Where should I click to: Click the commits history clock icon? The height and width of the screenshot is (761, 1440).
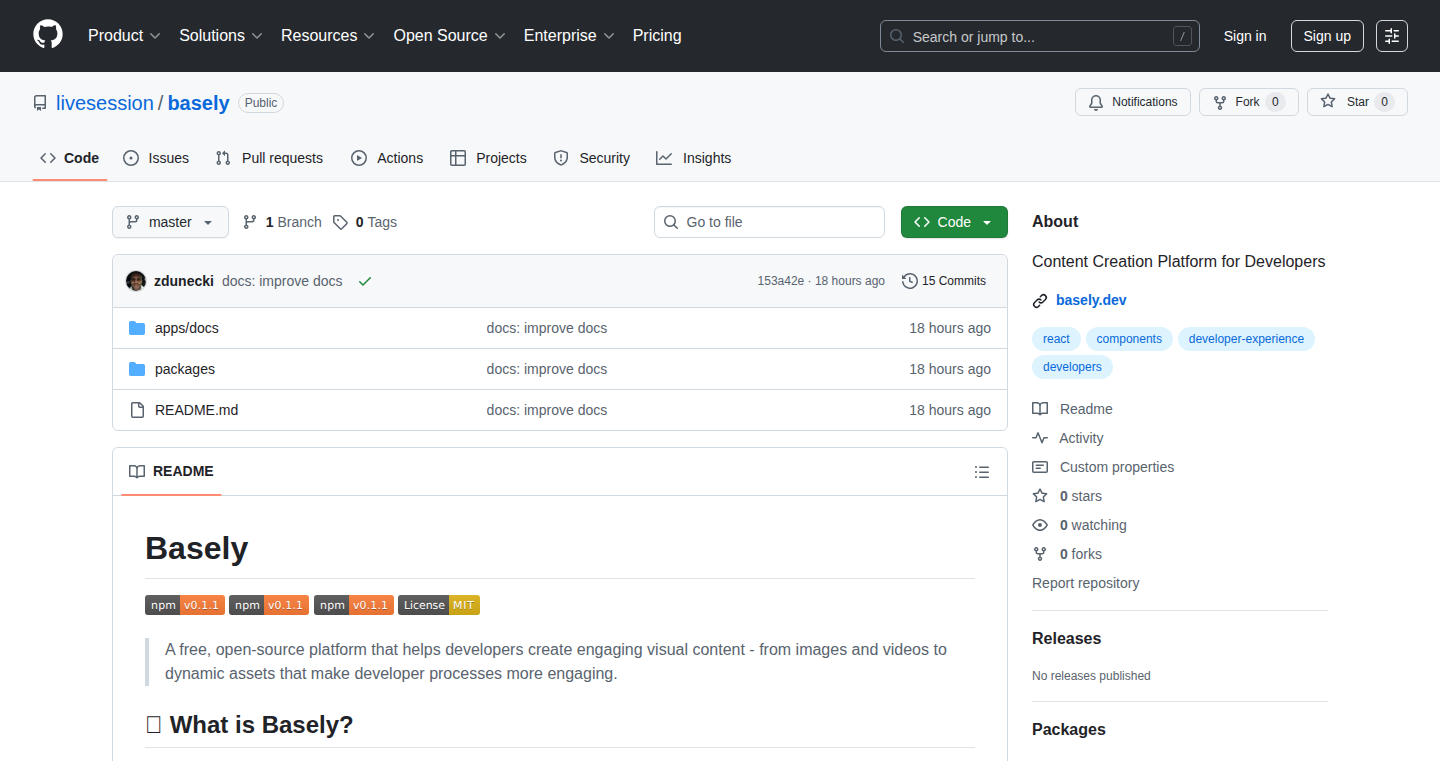coord(909,281)
